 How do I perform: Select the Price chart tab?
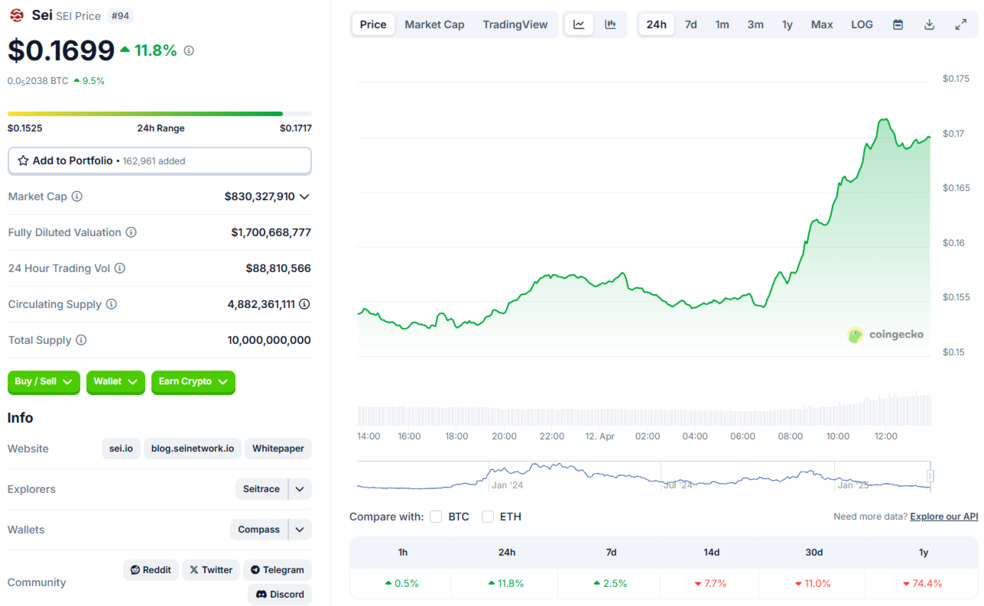373,24
